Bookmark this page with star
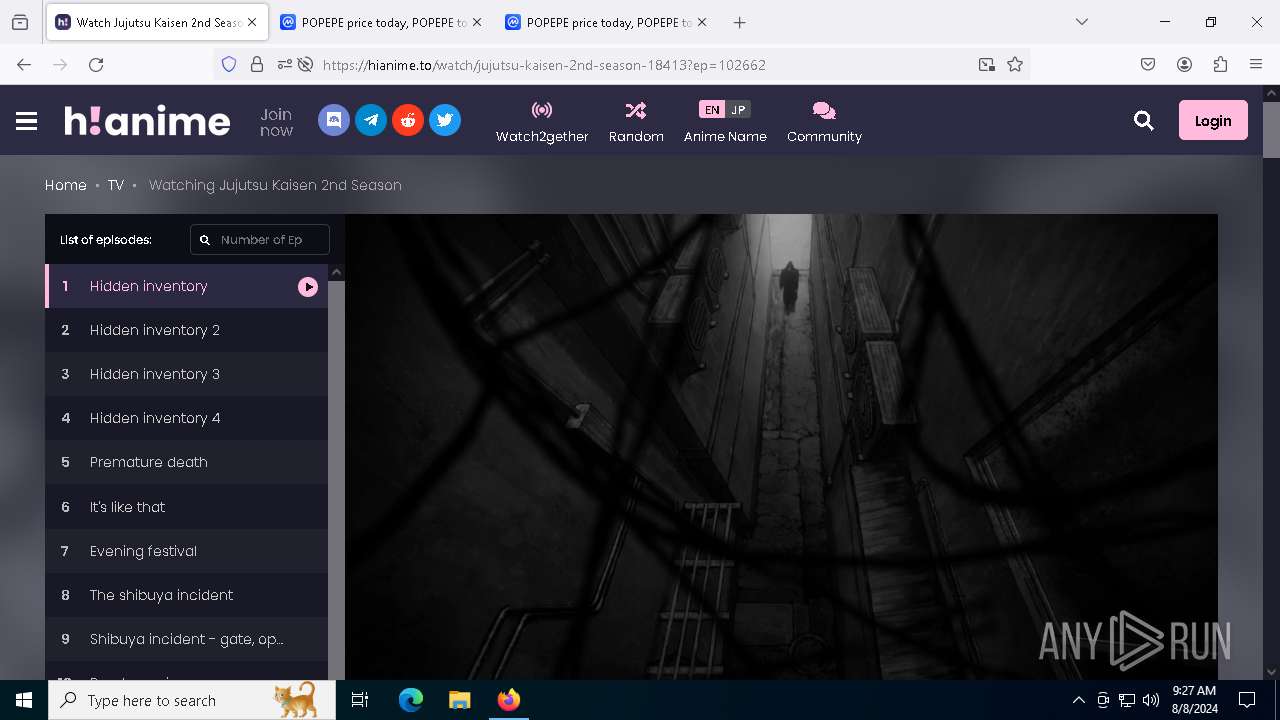The width and height of the screenshot is (1280, 720). (x=1015, y=64)
